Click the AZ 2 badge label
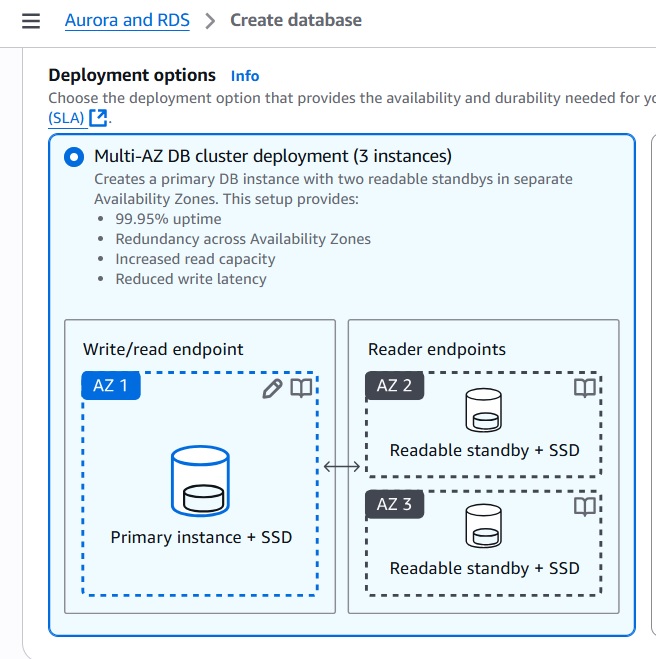This screenshot has height=659, width=656. pos(394,386)
